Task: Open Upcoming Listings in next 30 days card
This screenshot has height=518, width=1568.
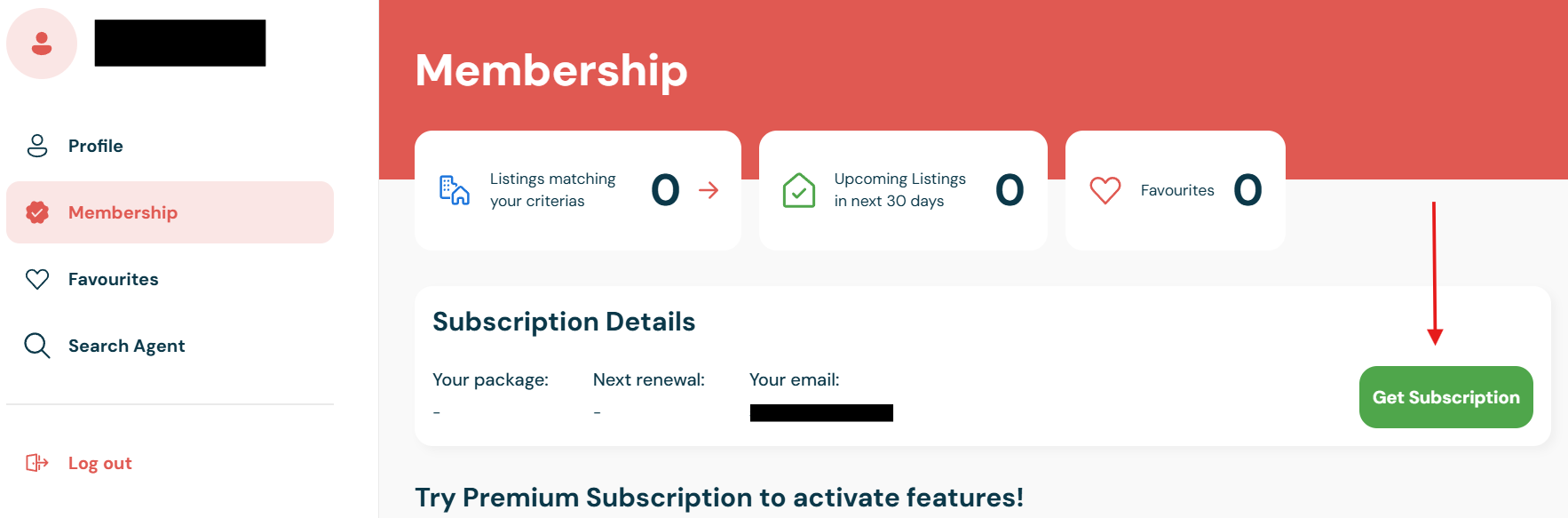Action: point(903,190)
